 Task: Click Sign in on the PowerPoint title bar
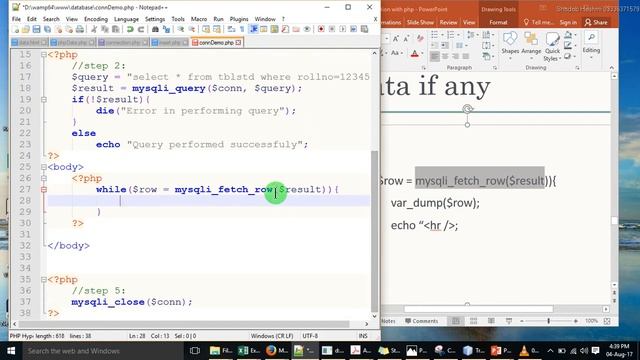(568, 22)
